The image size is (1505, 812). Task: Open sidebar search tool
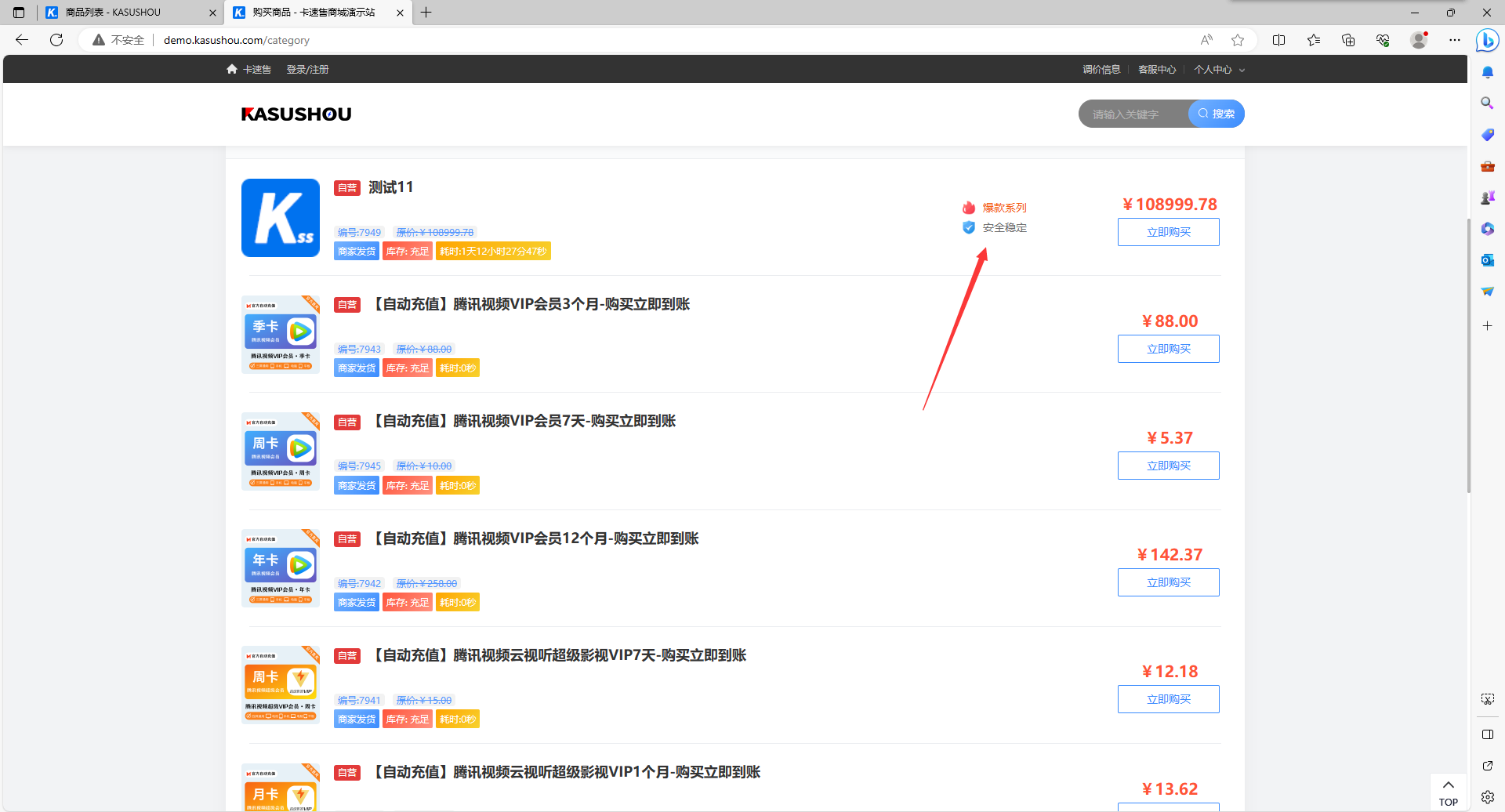tap(1487, 103)
